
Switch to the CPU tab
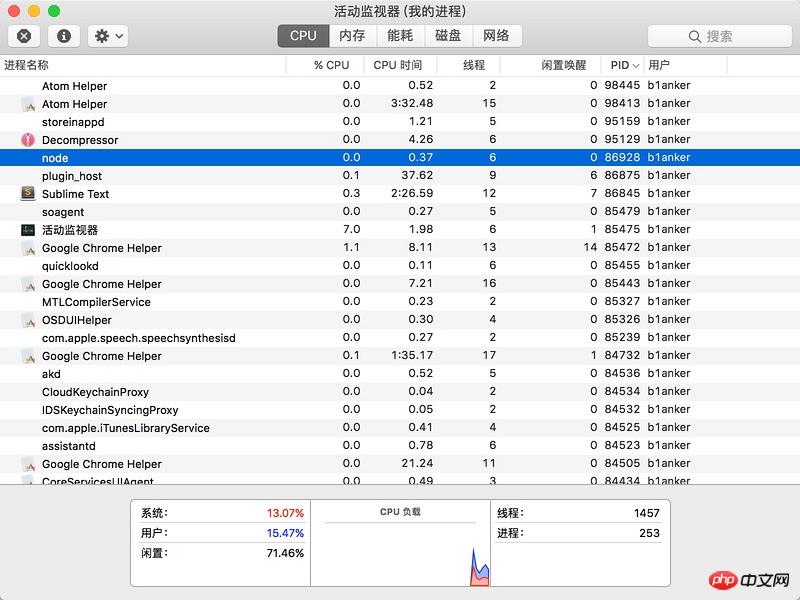(303, 36)
